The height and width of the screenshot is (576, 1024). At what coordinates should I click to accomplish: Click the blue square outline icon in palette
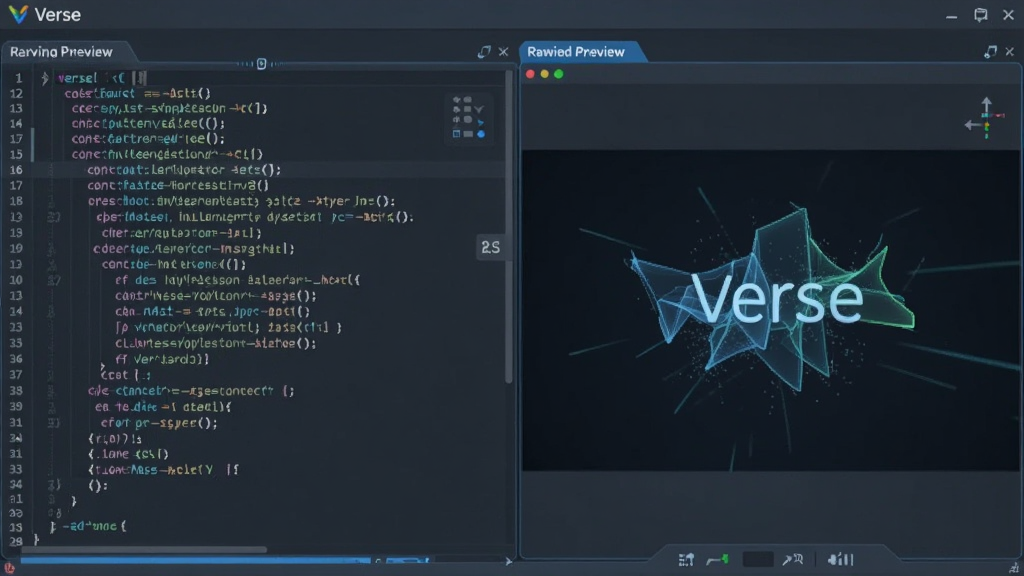(456, 134)
